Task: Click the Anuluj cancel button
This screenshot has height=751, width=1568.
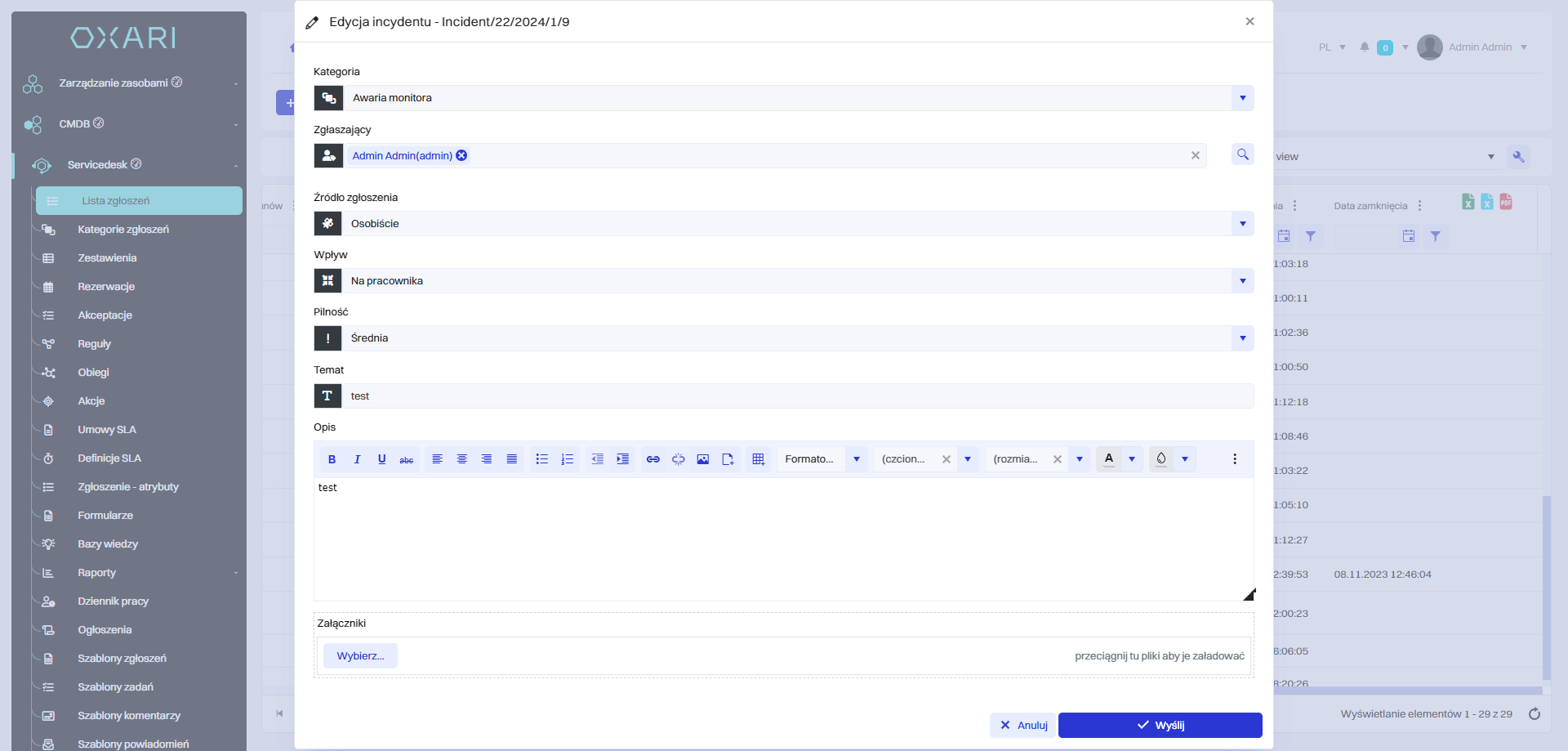Action: [1023, 725]
